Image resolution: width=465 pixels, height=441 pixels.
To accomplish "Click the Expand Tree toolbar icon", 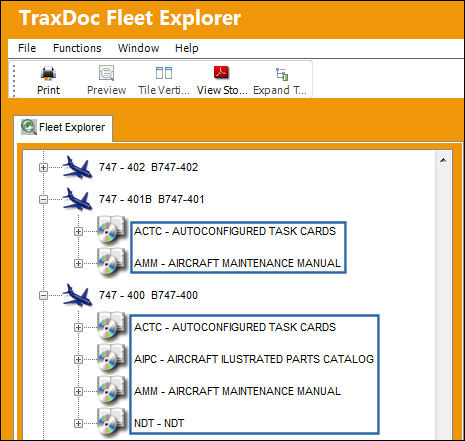I will click(x=282, y=74).
